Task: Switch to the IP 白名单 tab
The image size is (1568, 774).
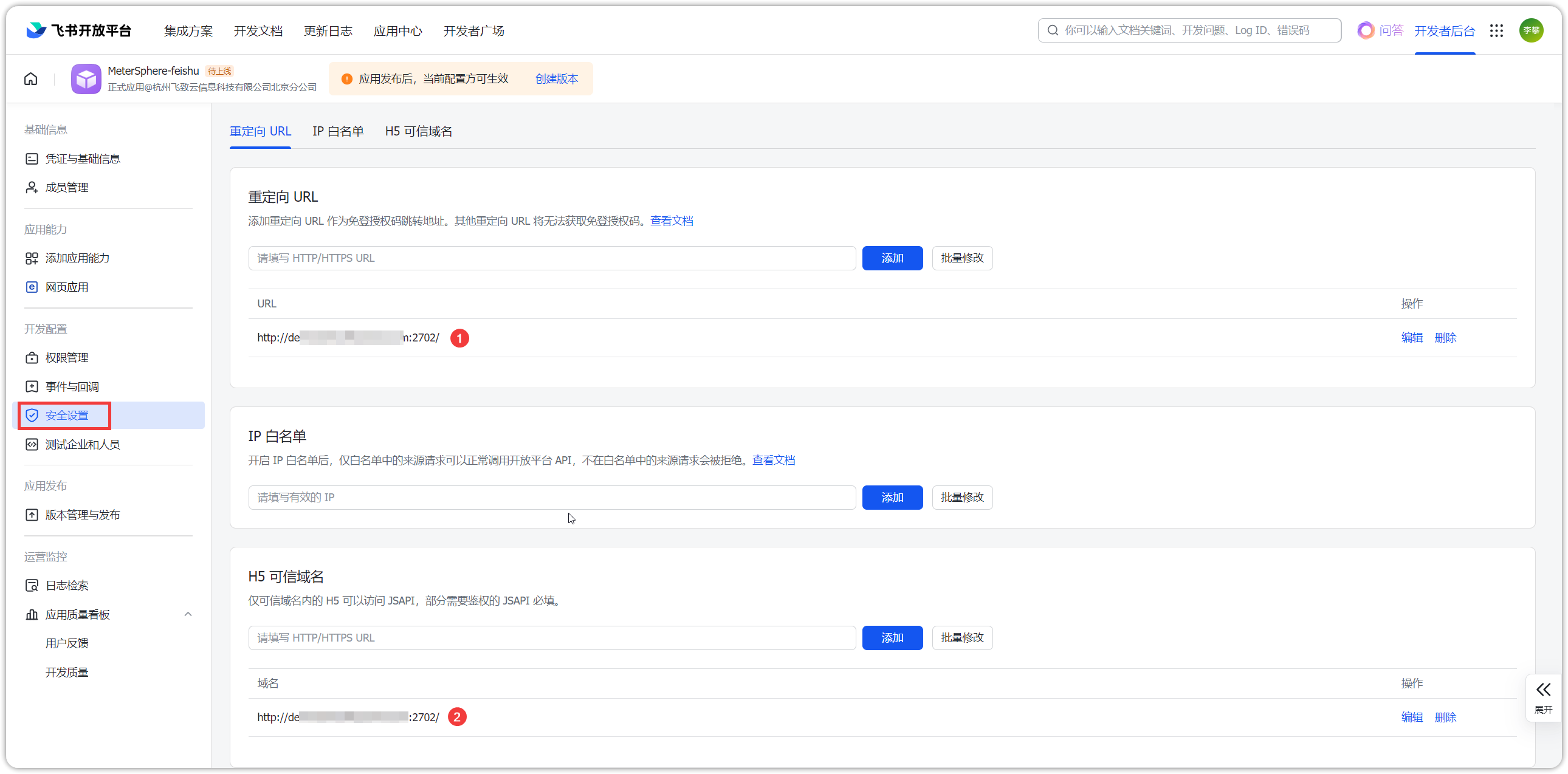Action: pos(338,131)
